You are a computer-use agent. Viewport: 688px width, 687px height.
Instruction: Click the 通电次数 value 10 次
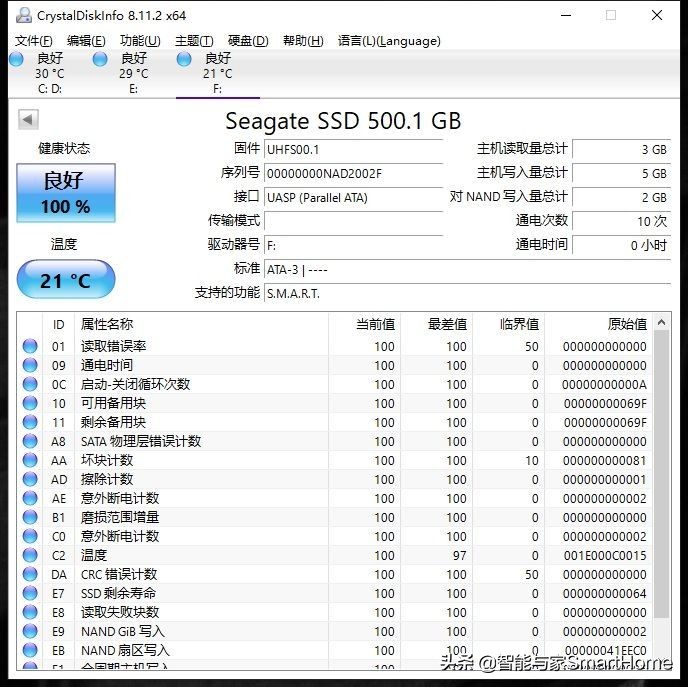coord(622,221)
